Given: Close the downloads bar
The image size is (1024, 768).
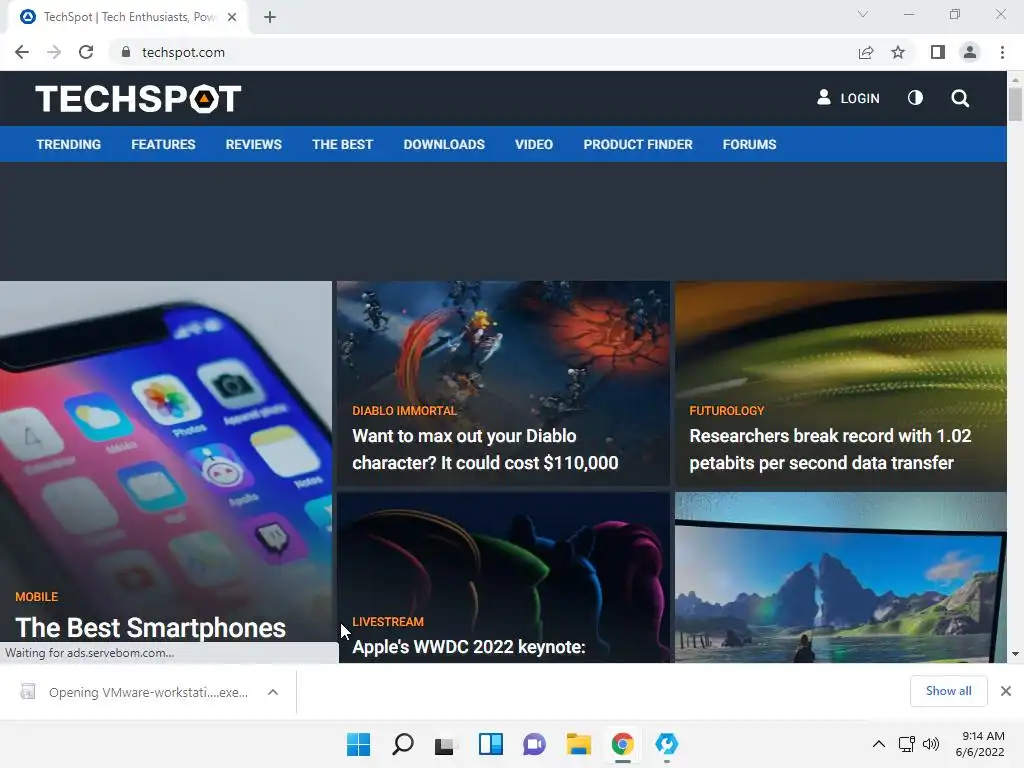Looking at the screenshot, I should coord(1006,691).
